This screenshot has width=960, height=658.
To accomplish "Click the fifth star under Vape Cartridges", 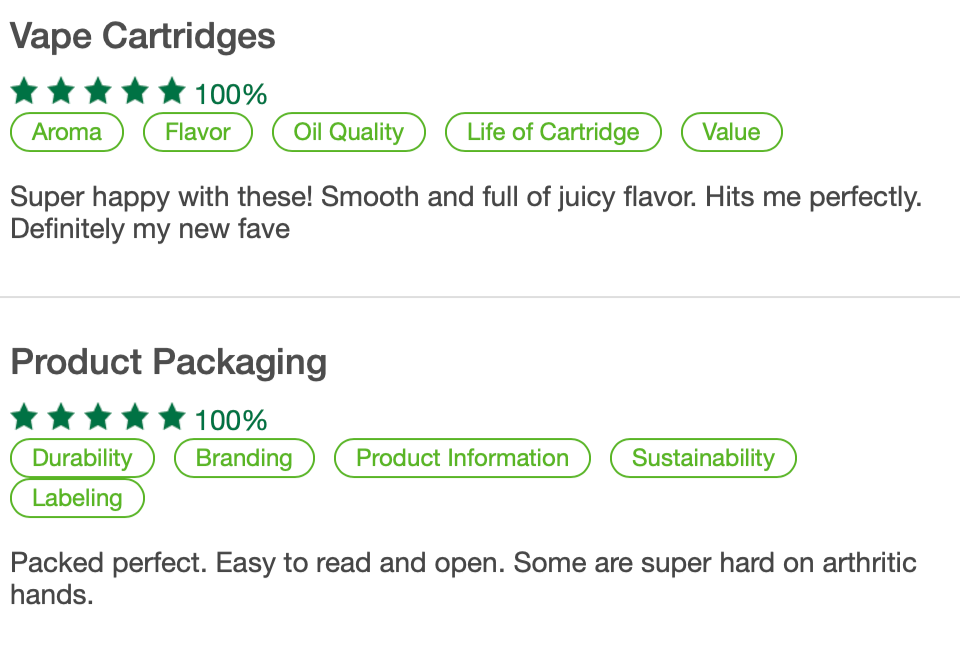I will pyautogui.click(x=172, y=92).
